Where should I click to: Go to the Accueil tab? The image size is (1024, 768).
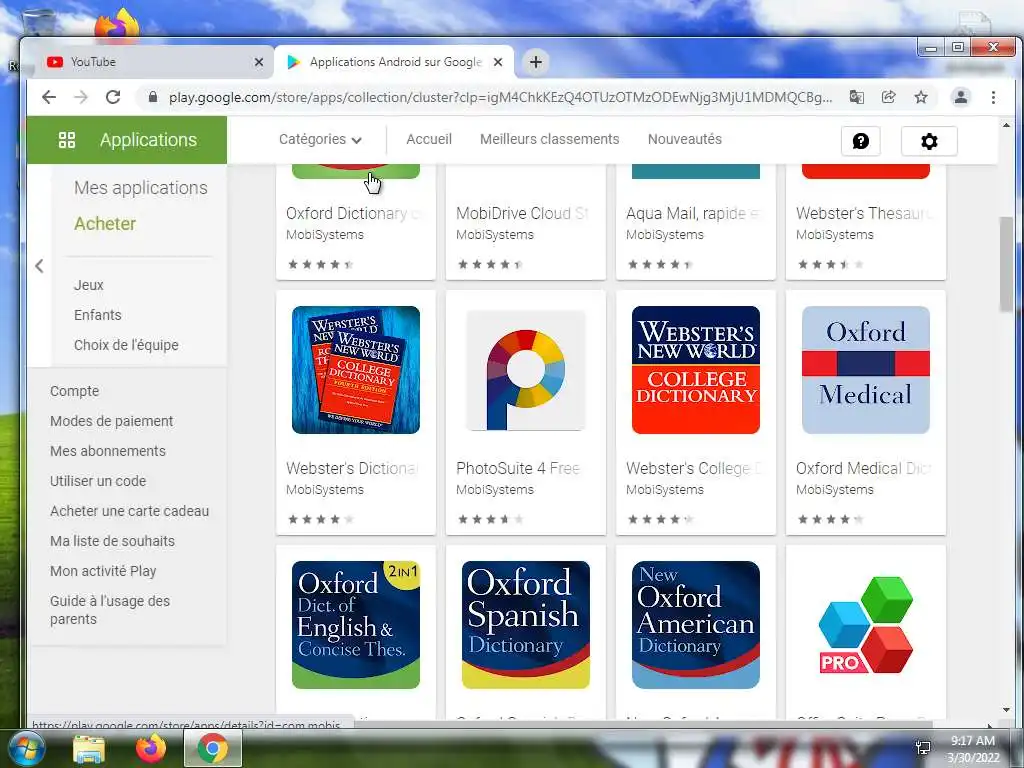tap(429, 139)
